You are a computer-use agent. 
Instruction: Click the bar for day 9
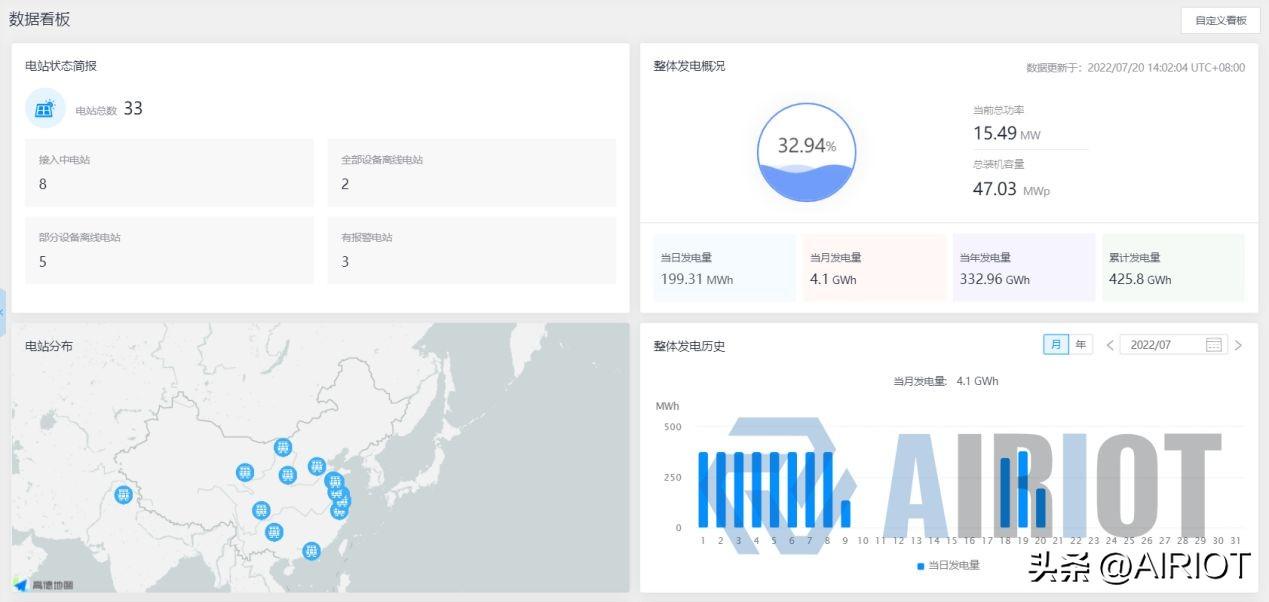pyautogui.click(x=845, y=514)
